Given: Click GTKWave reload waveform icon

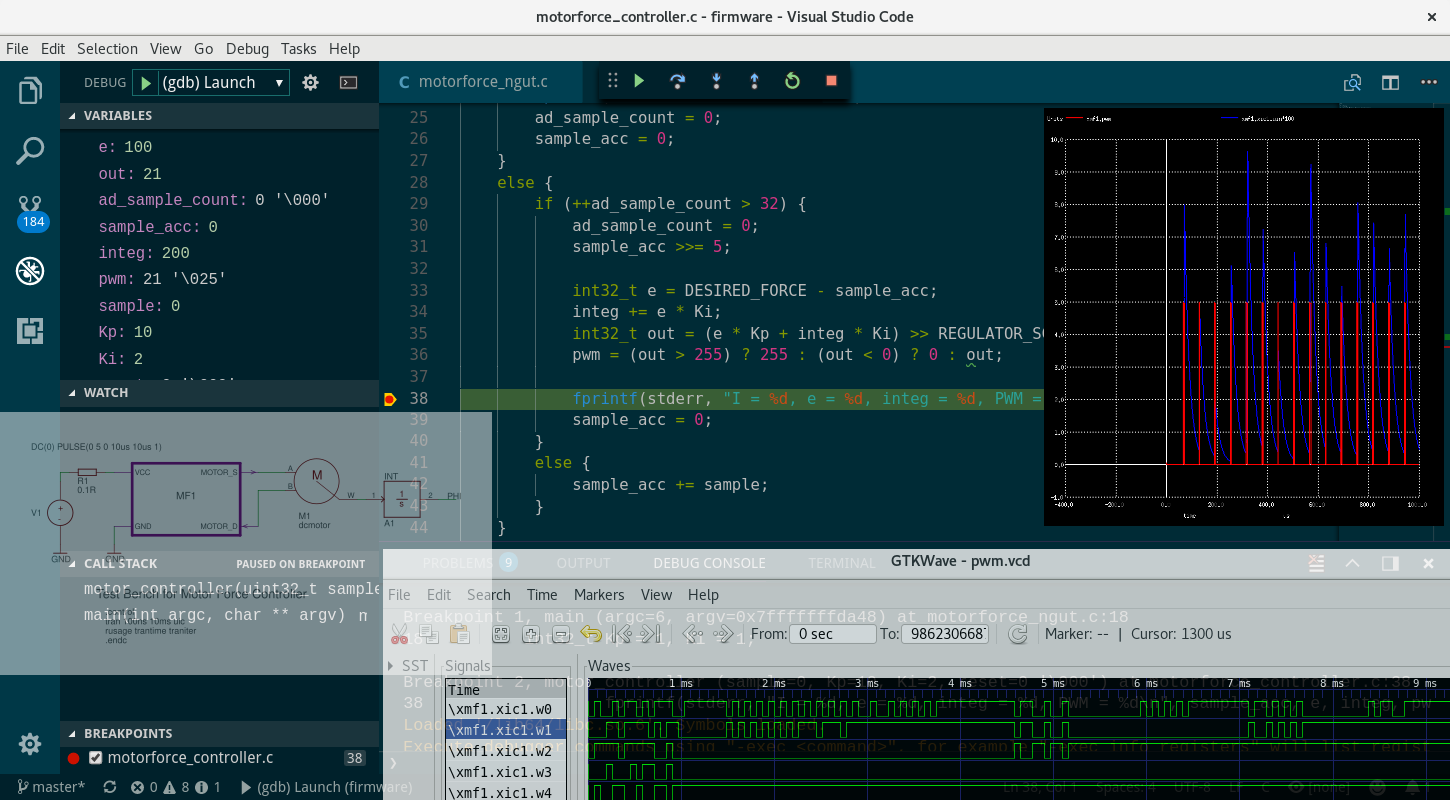Looking at the screenshot, I should 1018,634.
